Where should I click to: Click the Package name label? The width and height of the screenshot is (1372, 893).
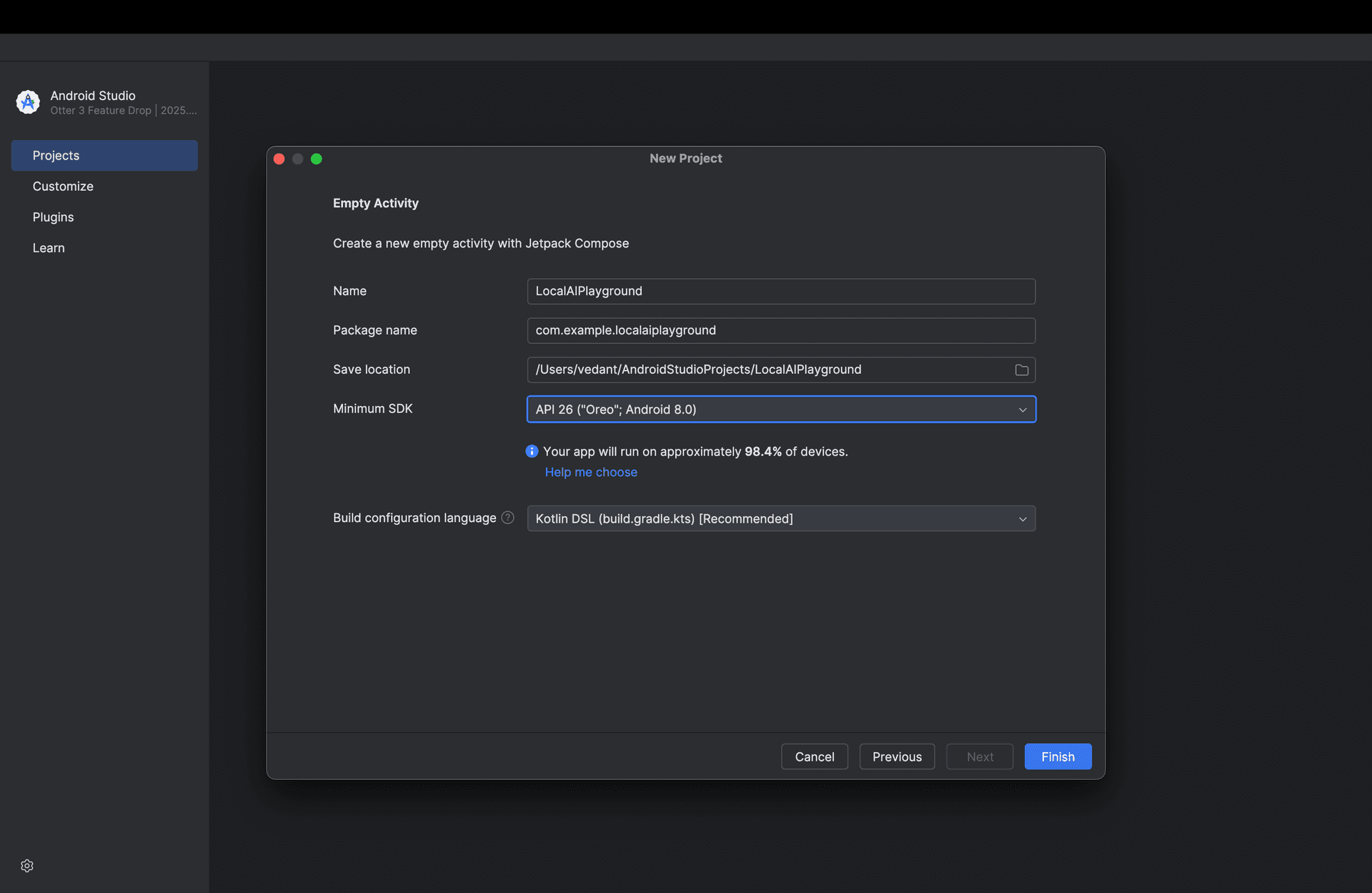pyautogui.click(x=375, y=330)
